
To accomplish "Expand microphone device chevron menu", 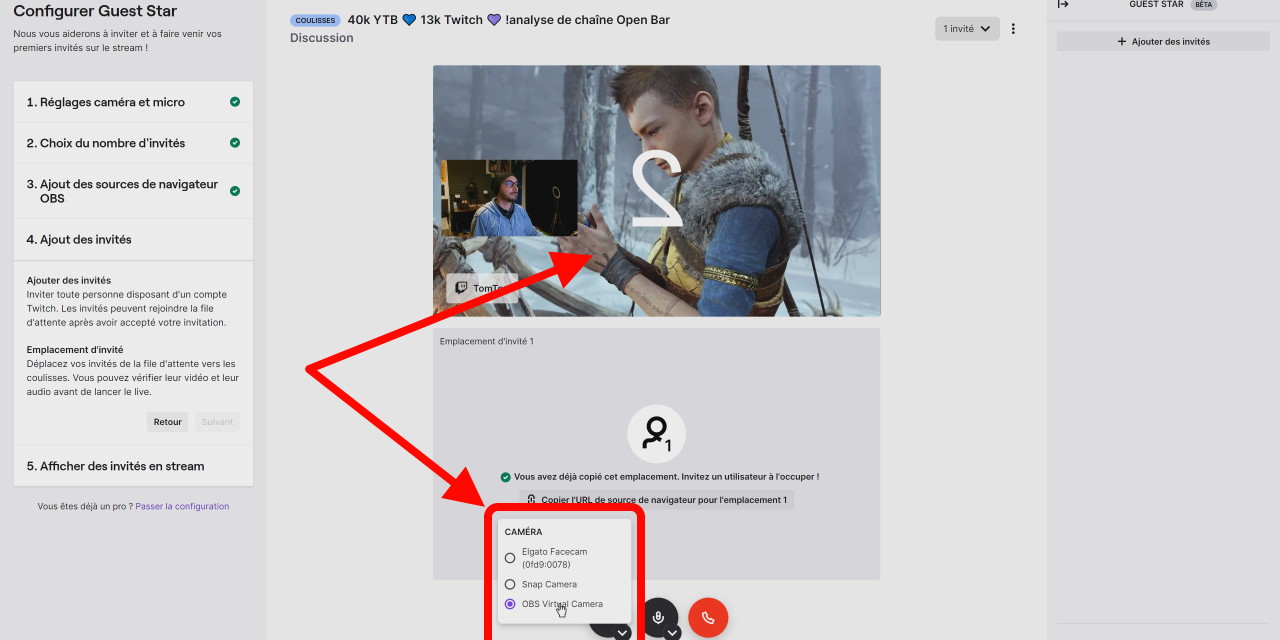I will coord(673,633).
